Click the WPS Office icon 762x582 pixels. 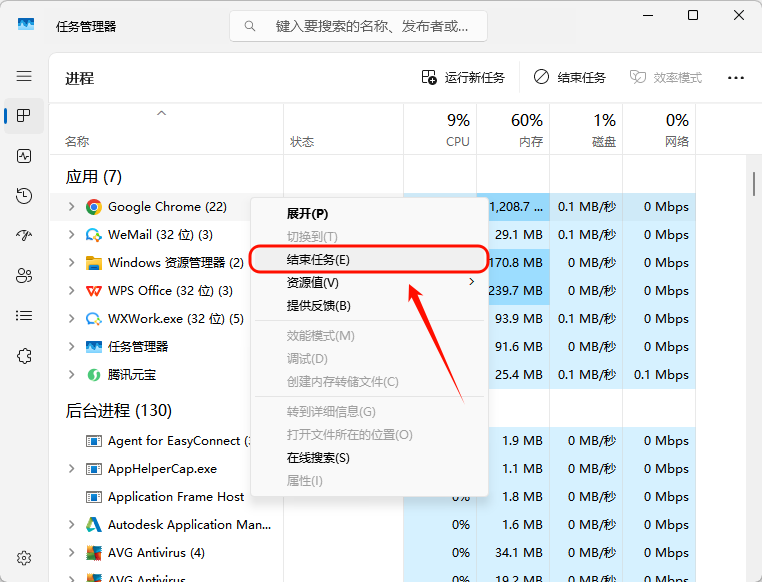click(94, 291)
